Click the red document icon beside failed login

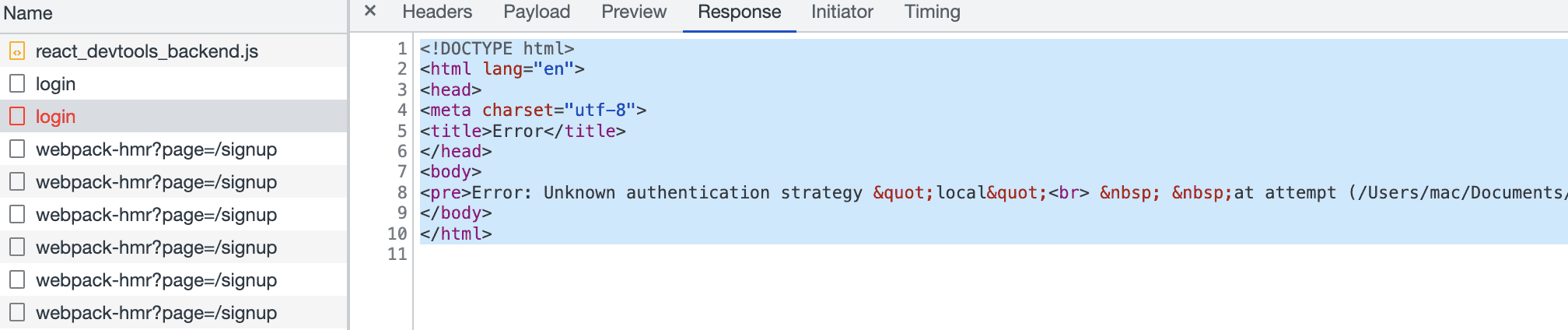click(17, 117)
